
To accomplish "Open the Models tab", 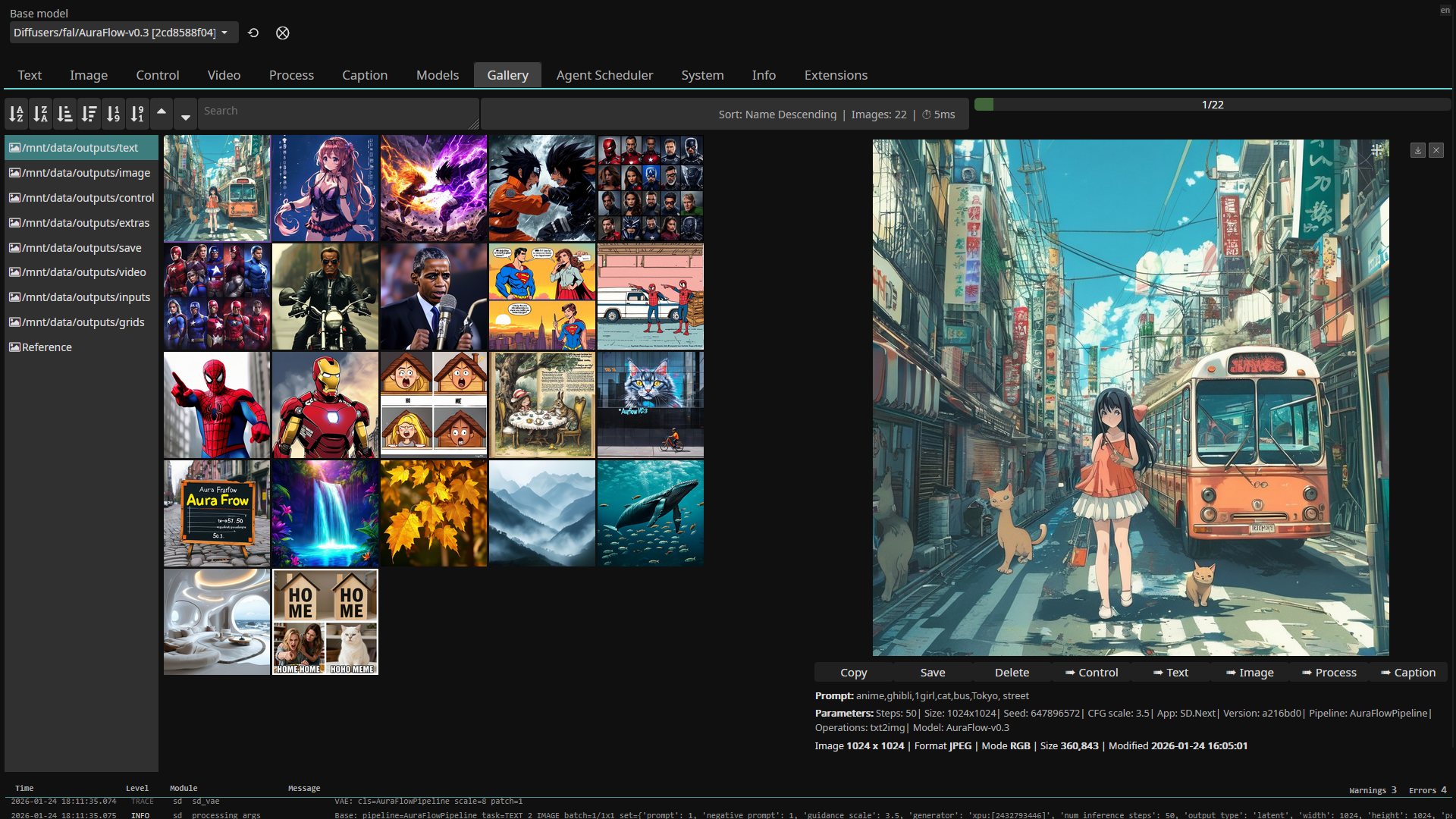I will (437, 75).
